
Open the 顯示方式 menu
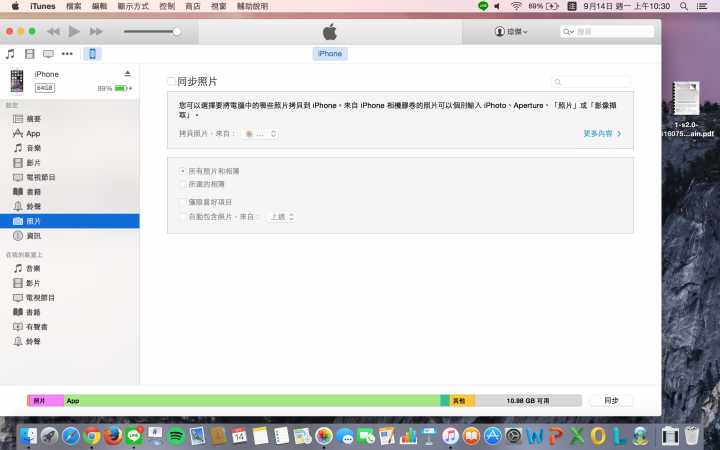coord(133,6)
